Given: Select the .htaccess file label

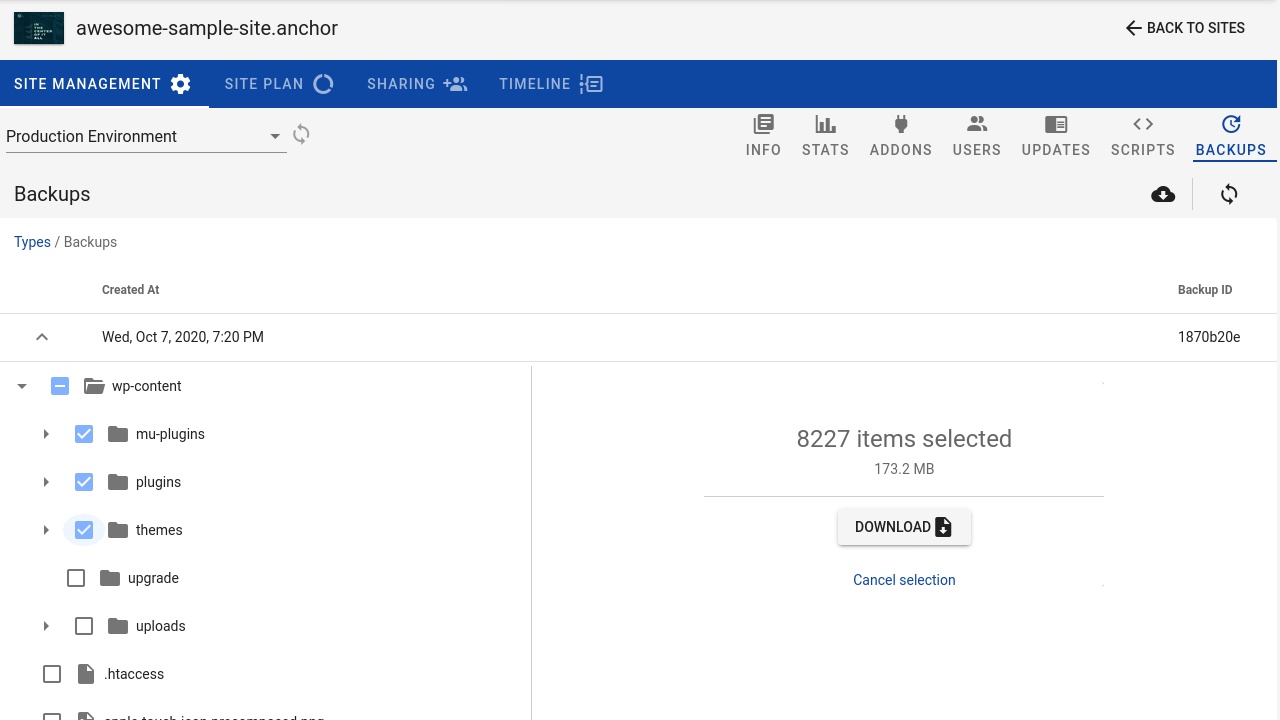Looking at the screenshot, I should pos(134,674).
